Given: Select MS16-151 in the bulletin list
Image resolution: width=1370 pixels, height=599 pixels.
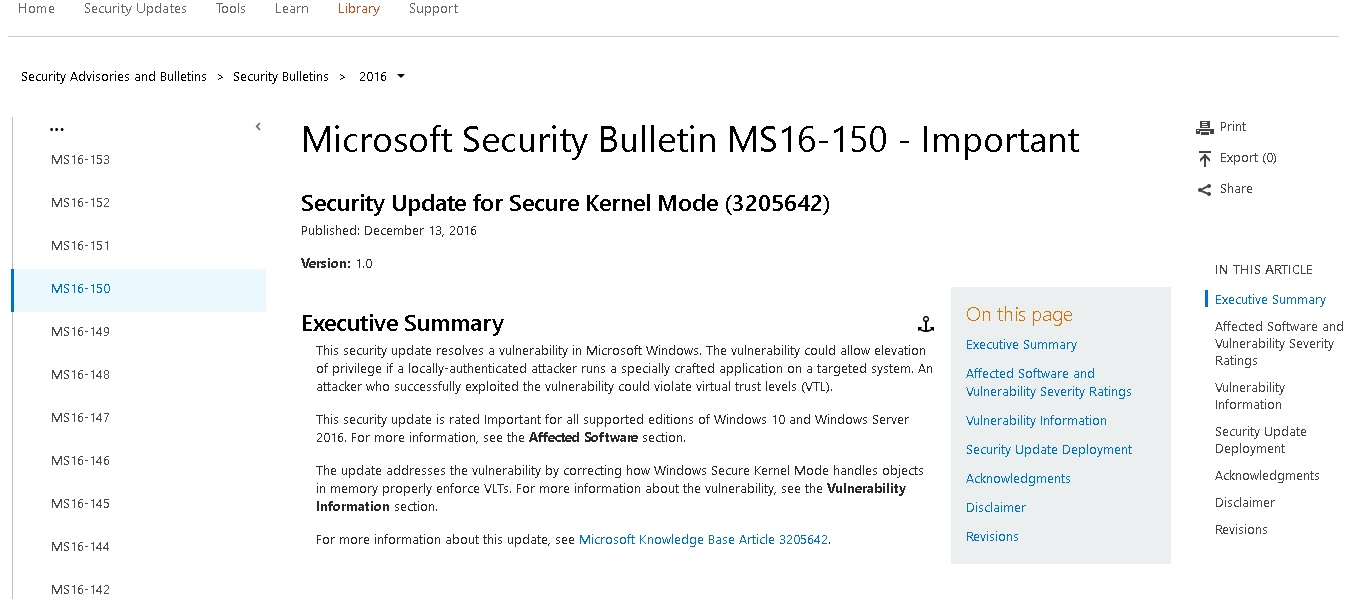Looking at the screenshot, I should pyautogui.click(x=81, y=246).
